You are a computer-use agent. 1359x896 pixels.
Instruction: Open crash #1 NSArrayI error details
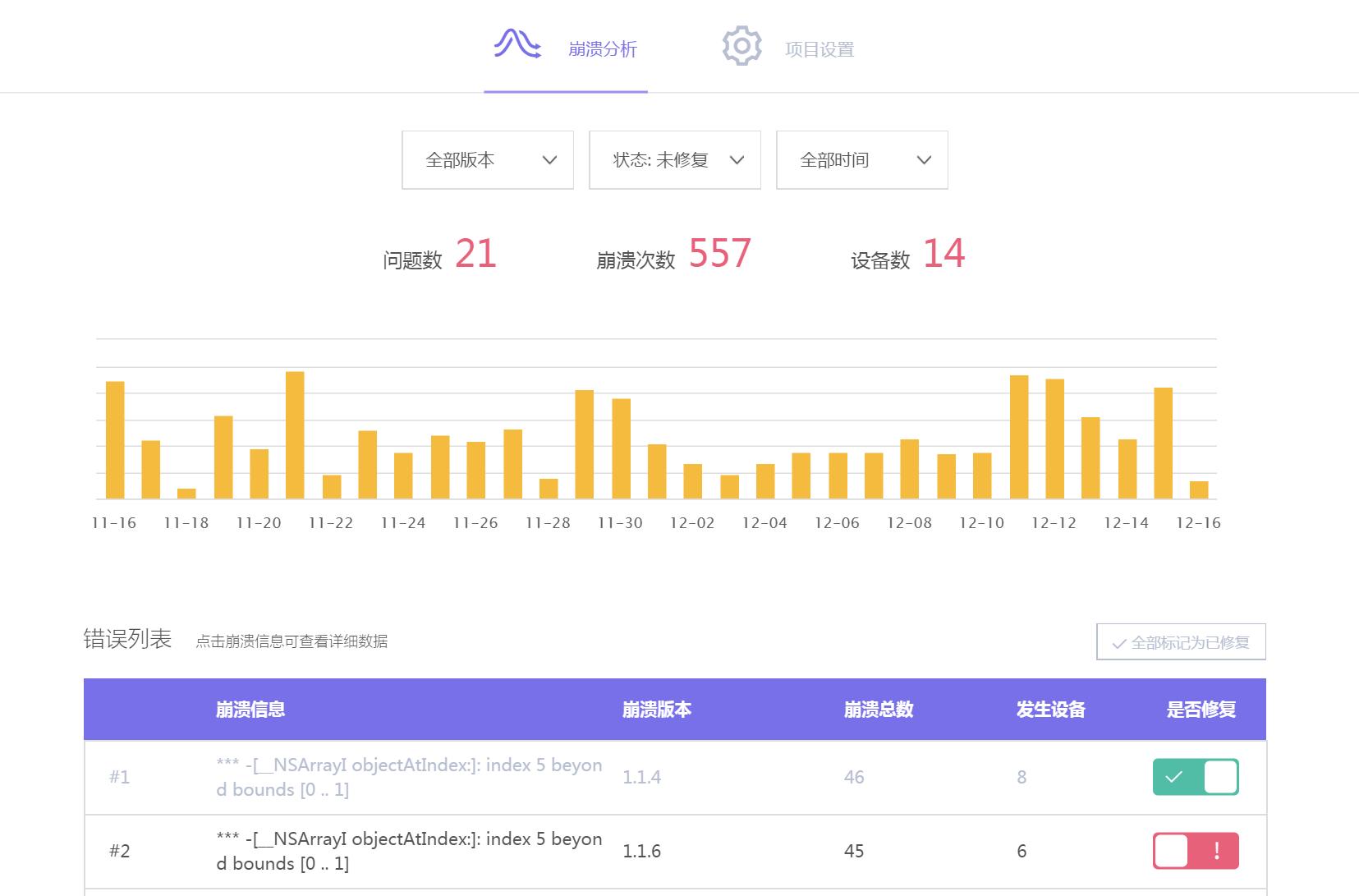click(x=408, y=777)
